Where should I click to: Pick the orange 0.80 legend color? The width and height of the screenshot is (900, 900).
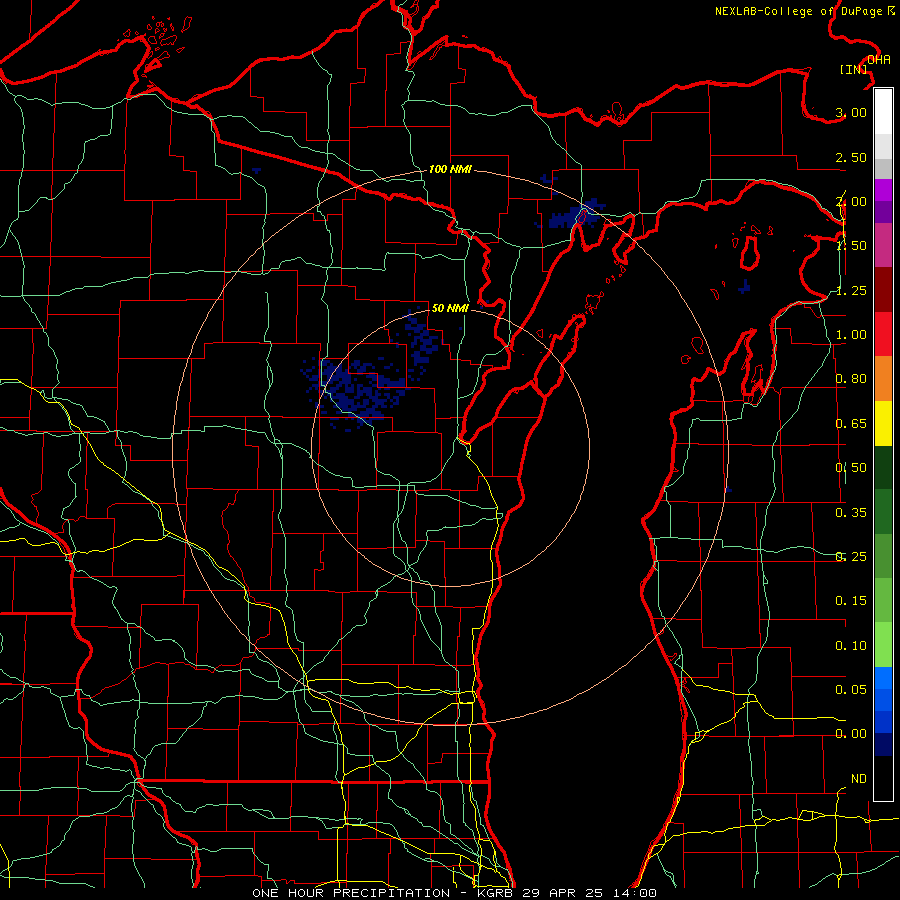[x=883, y=378]
